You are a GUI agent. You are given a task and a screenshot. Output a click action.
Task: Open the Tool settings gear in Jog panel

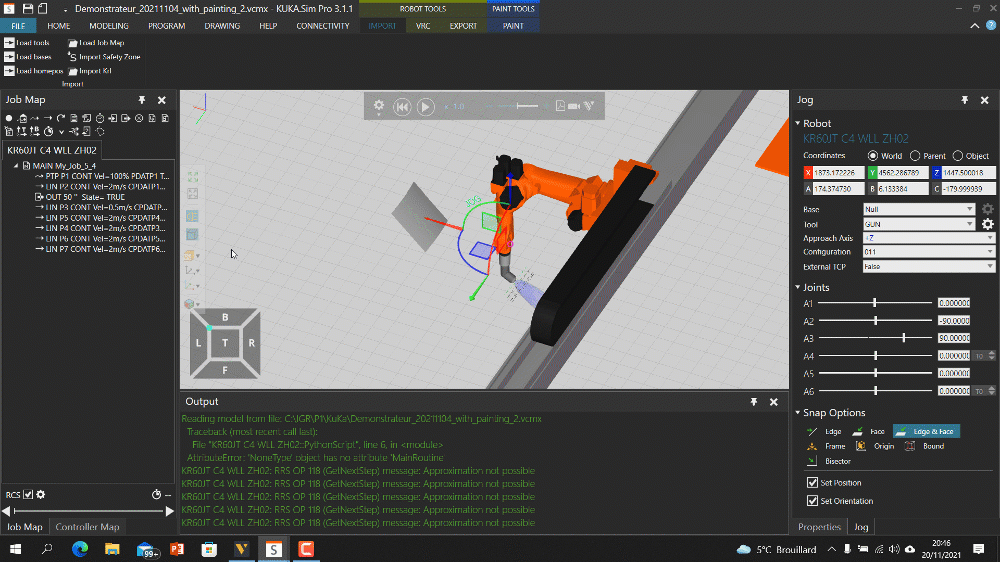987,224
